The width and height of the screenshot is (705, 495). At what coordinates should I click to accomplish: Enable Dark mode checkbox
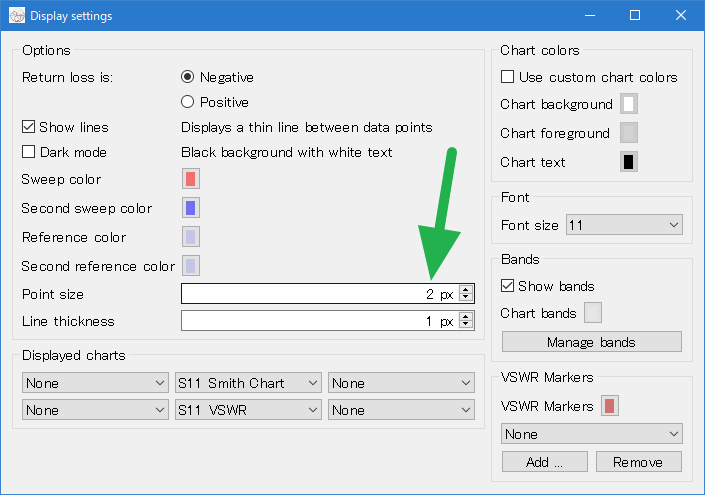point(28,152)
